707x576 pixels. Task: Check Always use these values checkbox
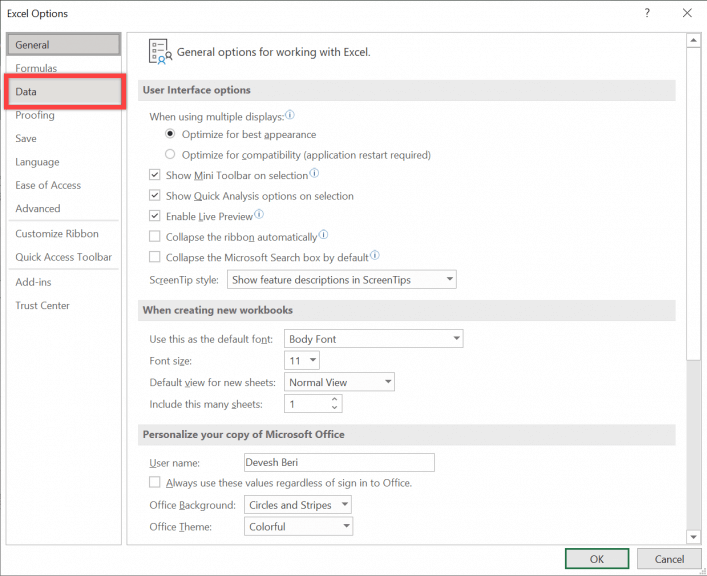pyautogui.click(x=155, y=482)
